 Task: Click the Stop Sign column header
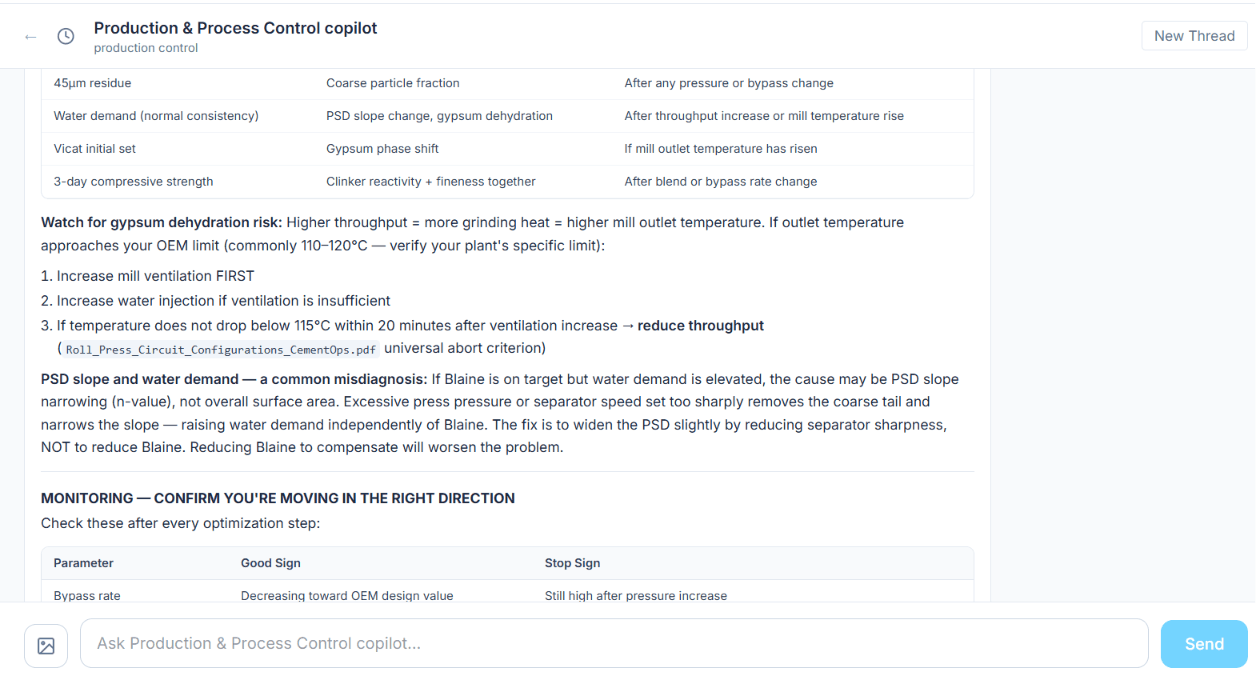(x=573, y=563)
